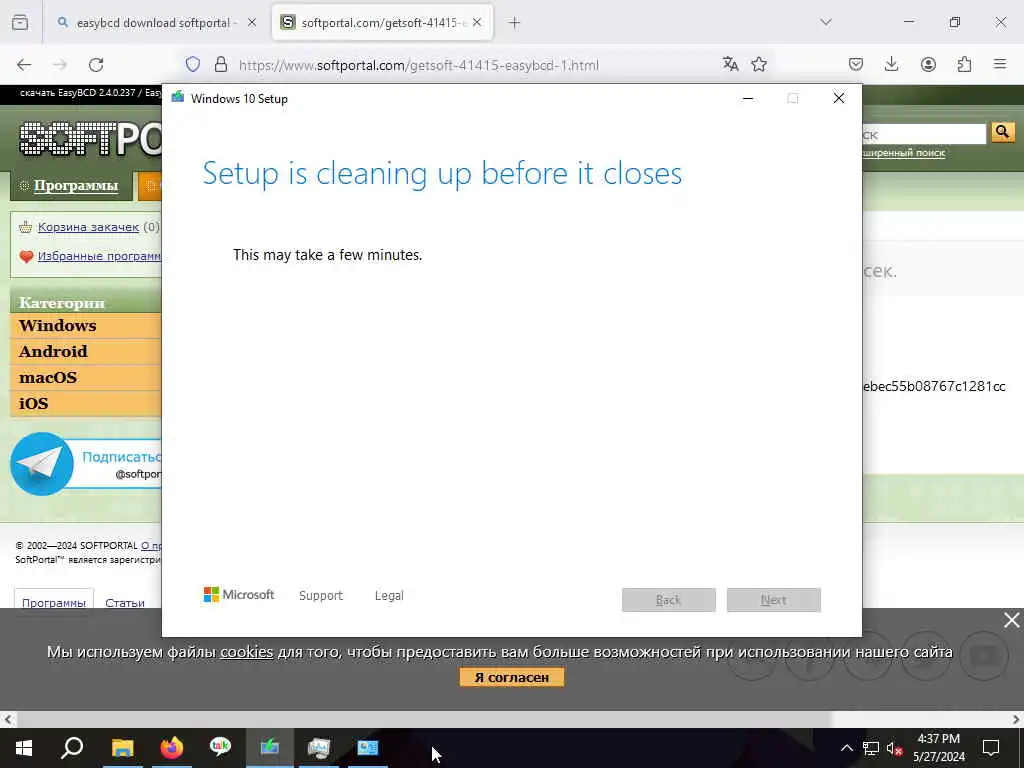The height and width of the screenshot is (768, 1024).
Task: Open network status tray icon
Action: pyautogui.click(x=871, y=748)
